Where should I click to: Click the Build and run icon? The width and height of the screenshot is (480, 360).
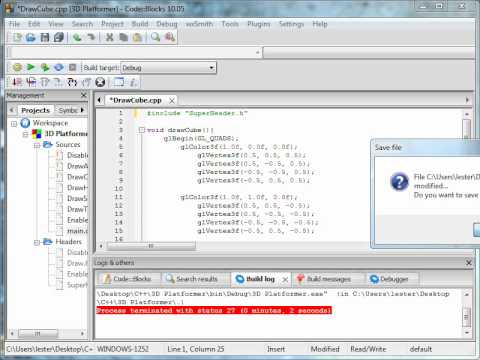(45, 68)
